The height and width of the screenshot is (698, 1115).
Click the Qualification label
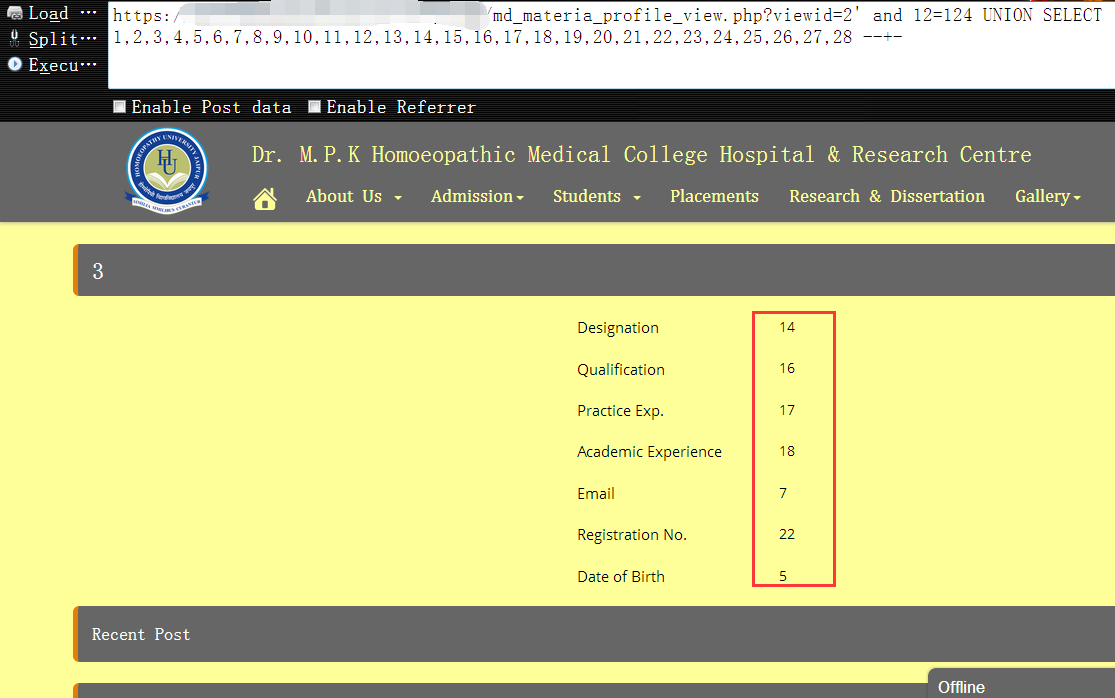tap(621, 370)
